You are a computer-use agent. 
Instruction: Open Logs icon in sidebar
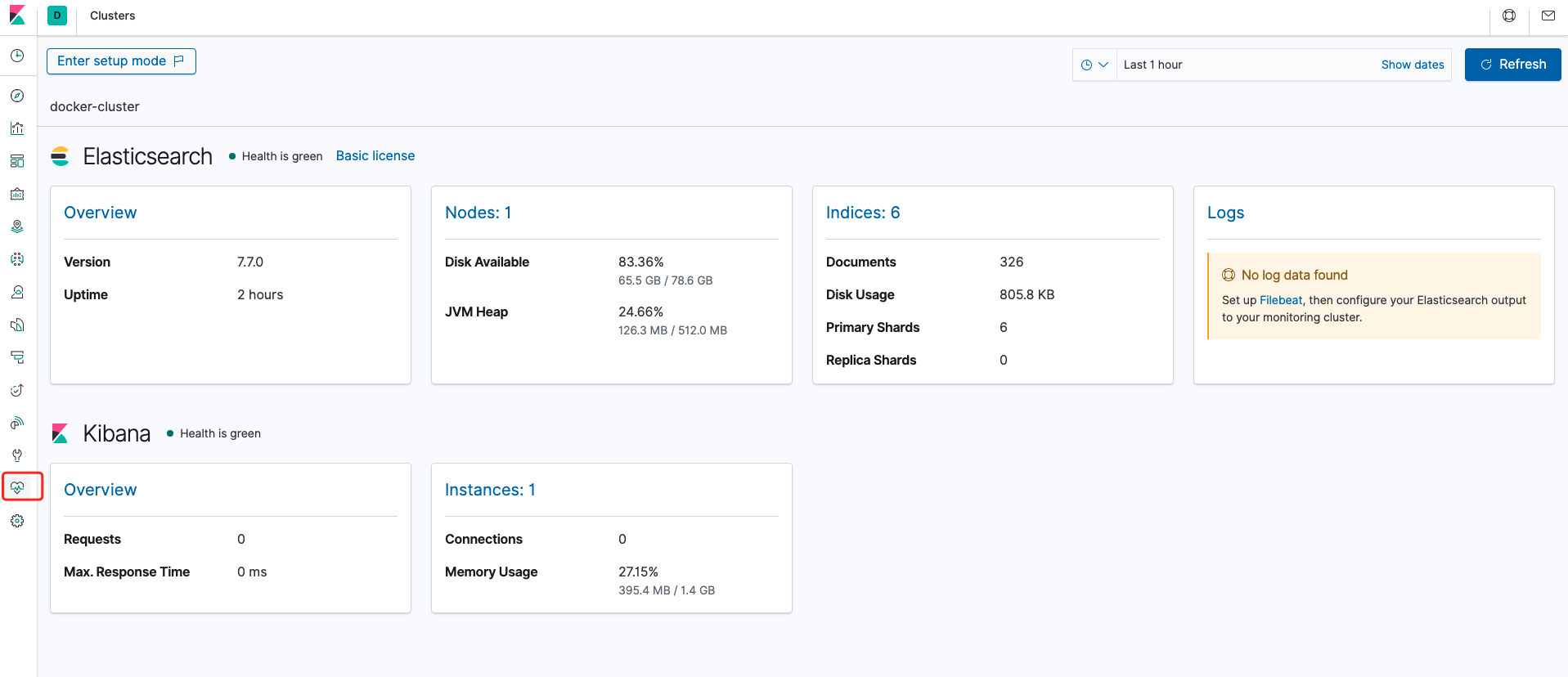[17, 325]
